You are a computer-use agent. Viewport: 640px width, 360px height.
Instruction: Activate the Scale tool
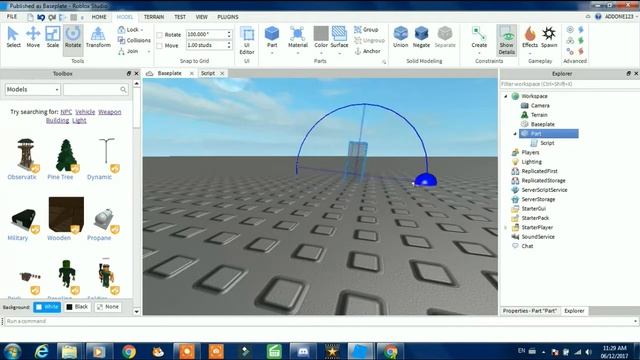(53, 37)
